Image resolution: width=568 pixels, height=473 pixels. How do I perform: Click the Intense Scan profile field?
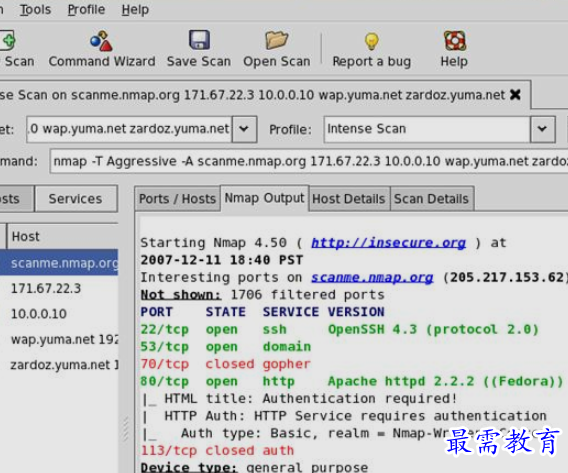(427, 129)
